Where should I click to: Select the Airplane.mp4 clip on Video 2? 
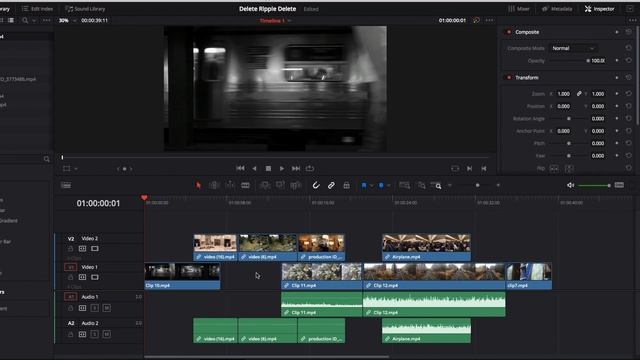[x=426, y=247]
